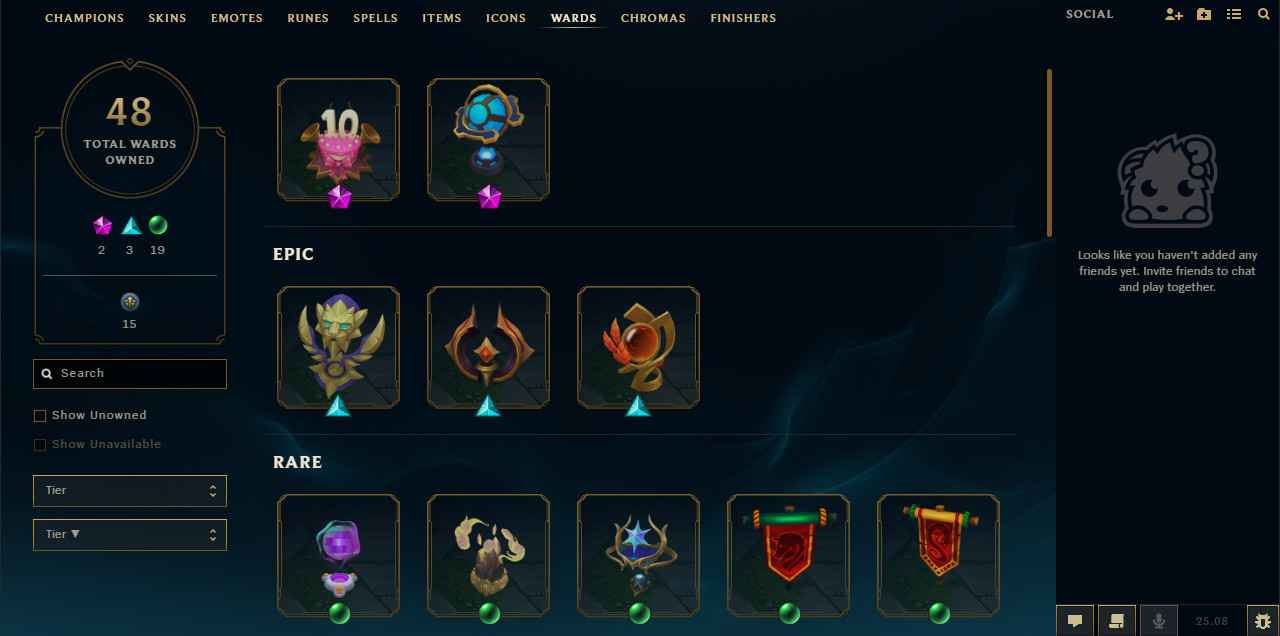Image resolution: width=1280 pixels, height=636 pixels.
Task: Open the chat bubble icon
Action: click(1075, 621)
